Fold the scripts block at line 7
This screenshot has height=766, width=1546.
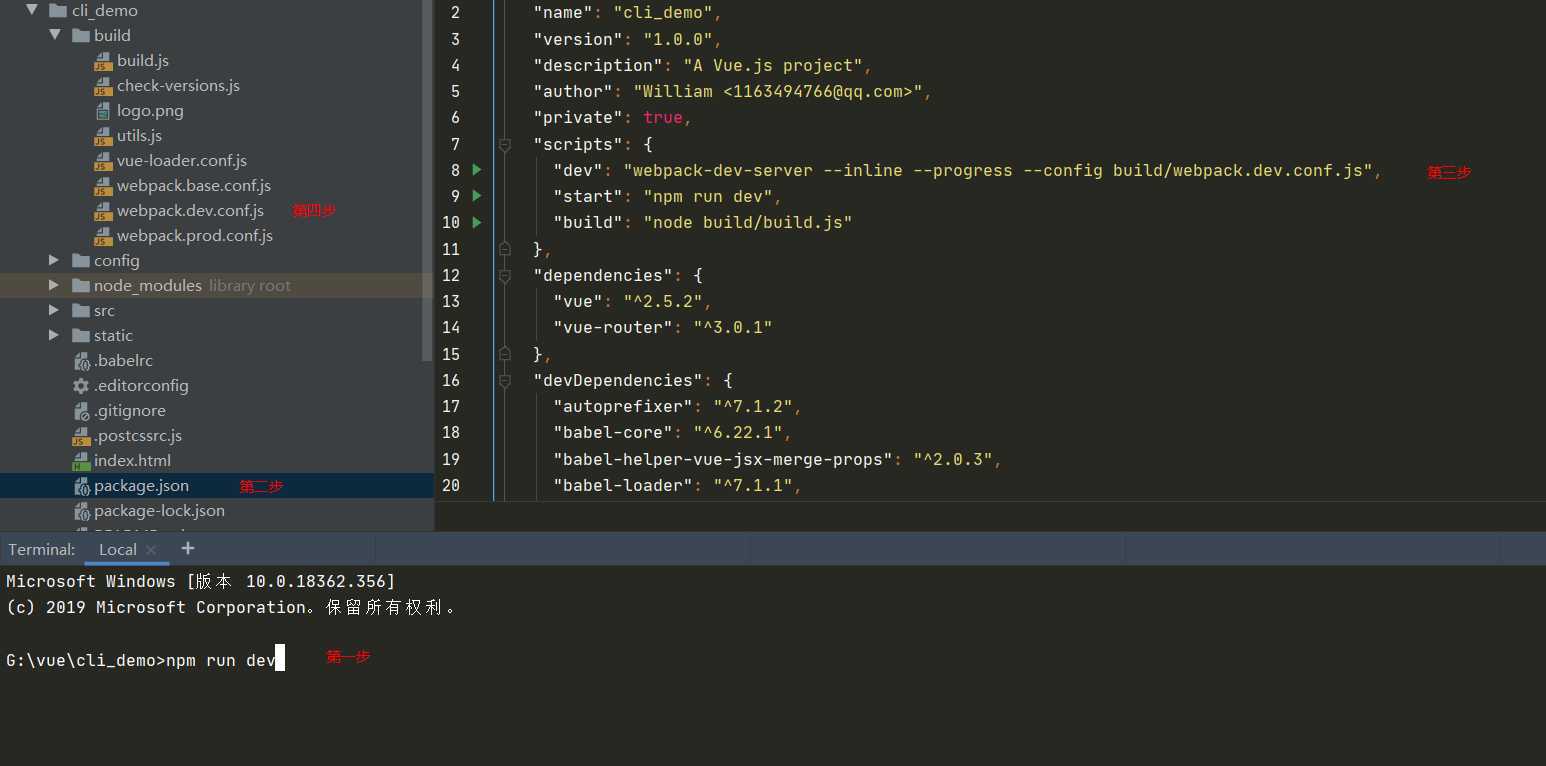tap(505, 144)
